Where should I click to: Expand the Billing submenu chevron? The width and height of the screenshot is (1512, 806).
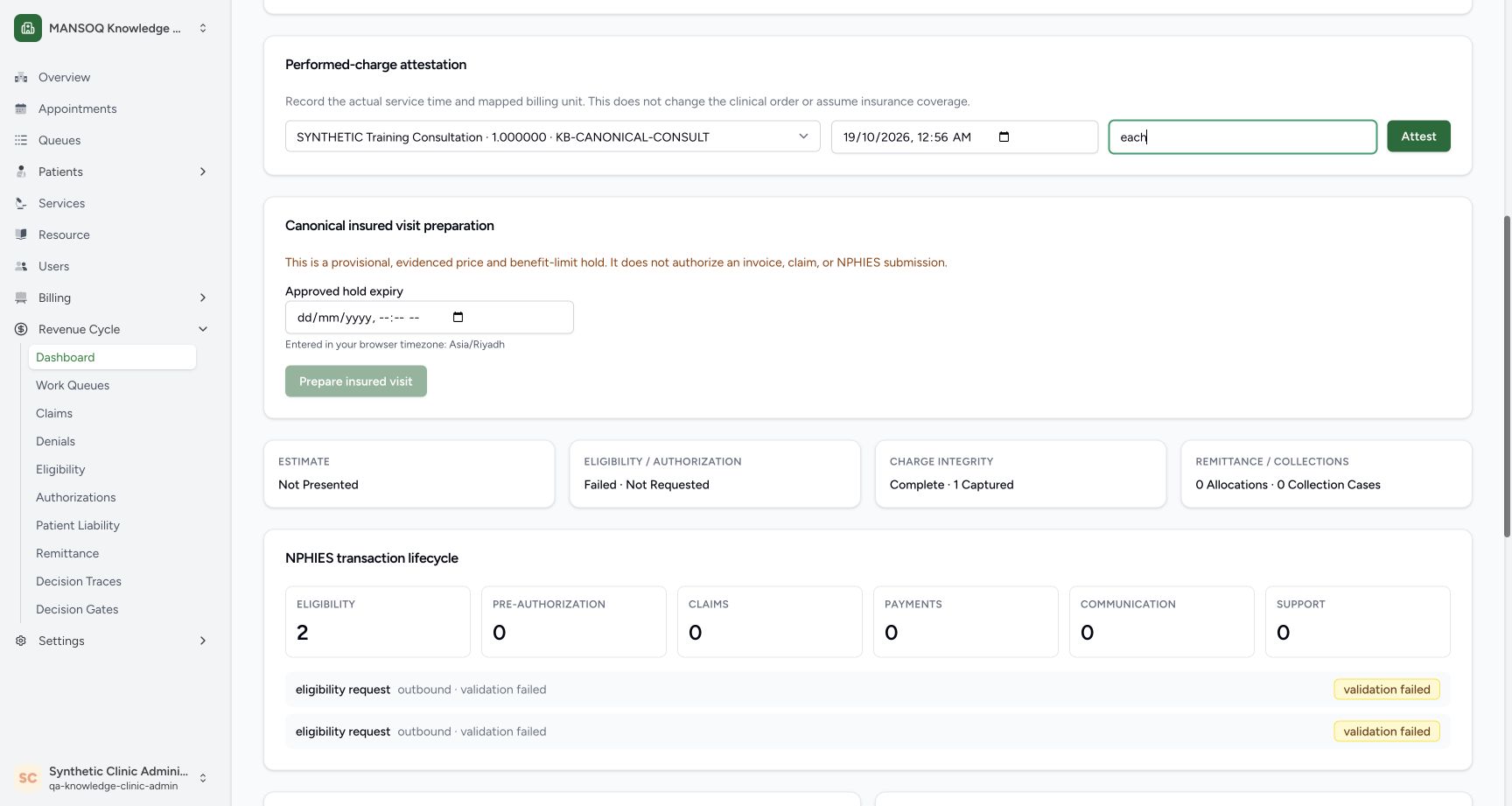(x=203, y=298)
